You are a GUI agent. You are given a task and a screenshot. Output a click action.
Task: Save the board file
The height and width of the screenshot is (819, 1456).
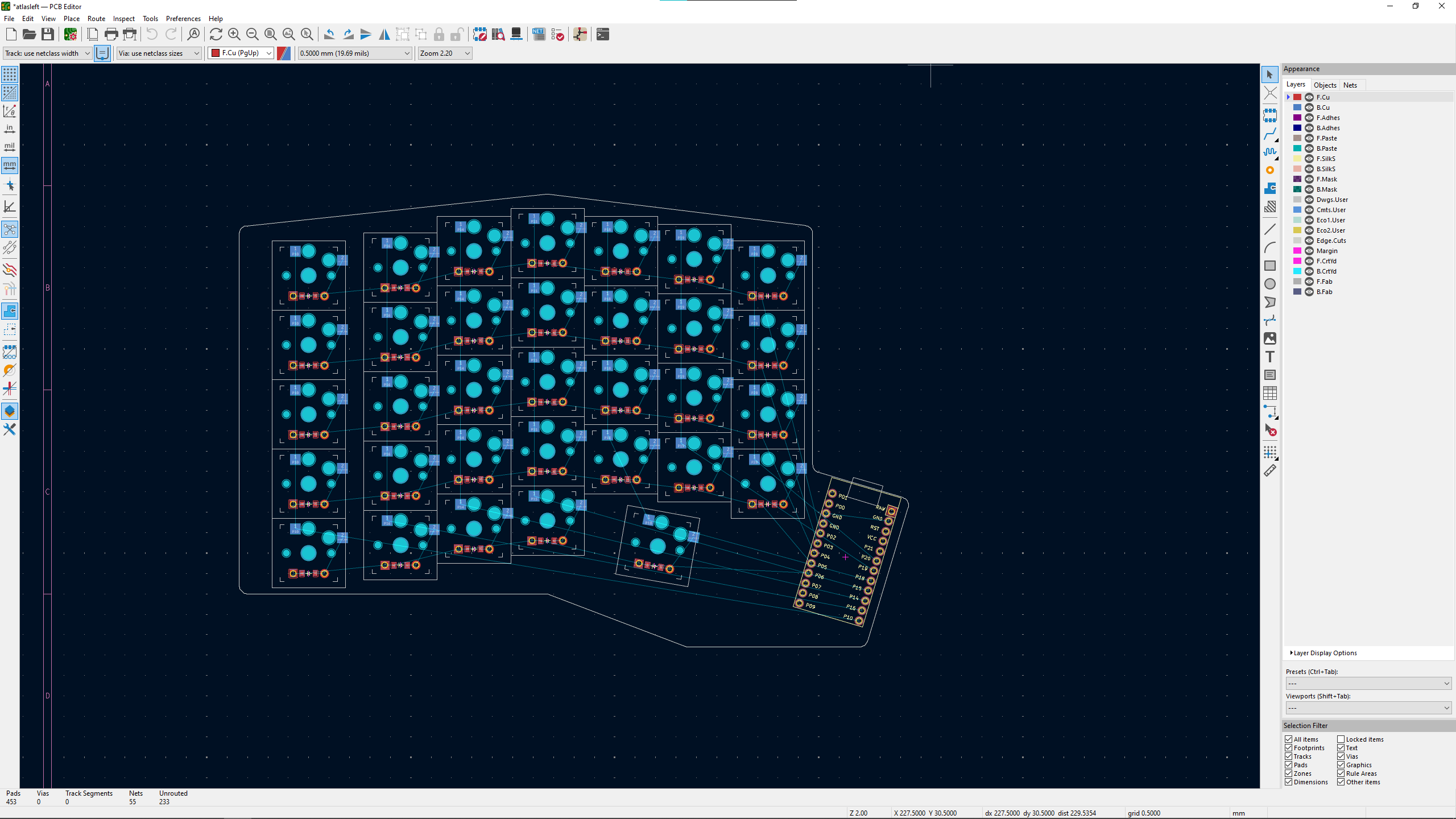[48, 34]
